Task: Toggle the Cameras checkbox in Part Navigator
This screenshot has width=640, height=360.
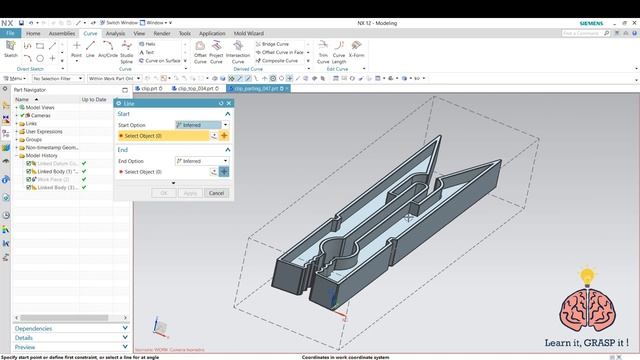Action: [22, 116]
